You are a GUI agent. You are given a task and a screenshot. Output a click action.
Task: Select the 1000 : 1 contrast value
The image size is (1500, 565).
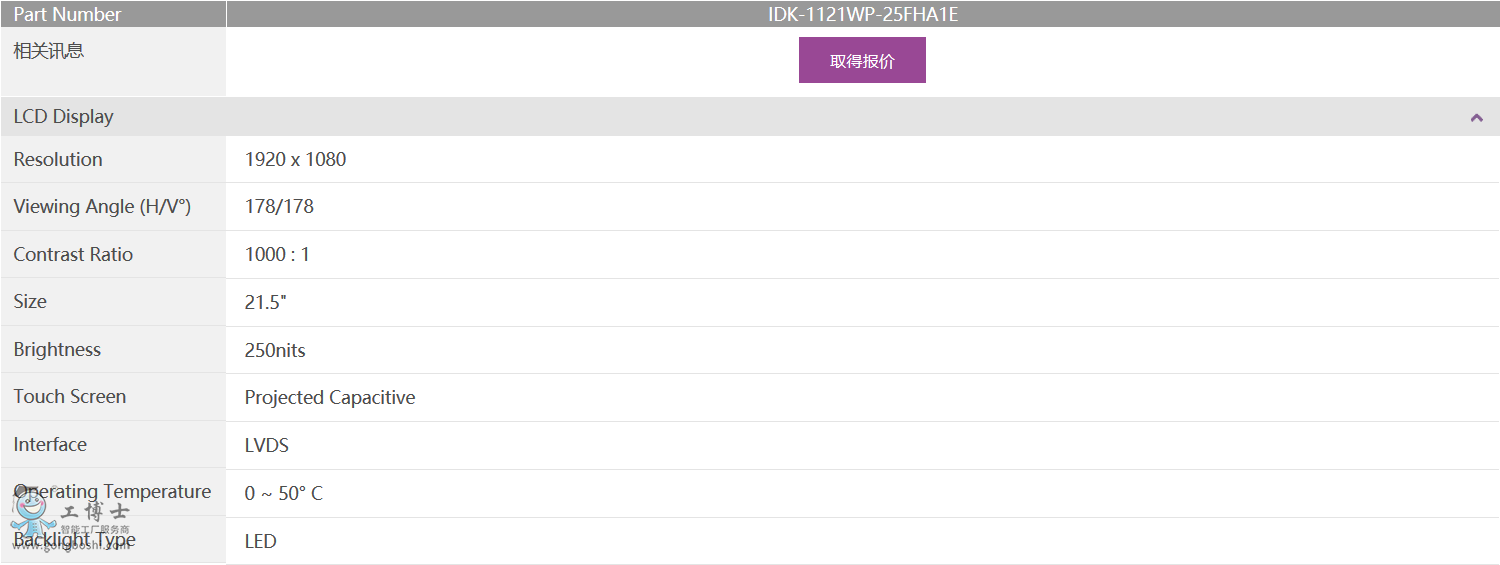(277, 255)
